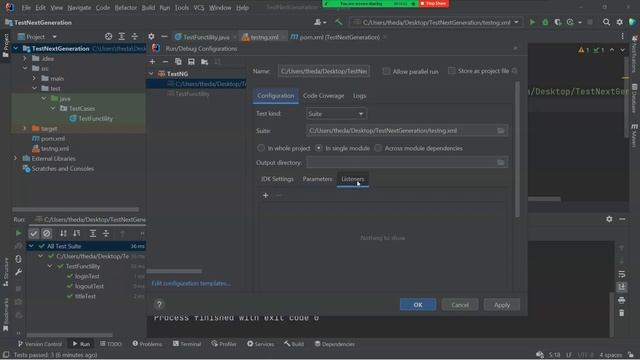Toggle show ignored tests icon
640x360 pixels.
tap(47, 233)
